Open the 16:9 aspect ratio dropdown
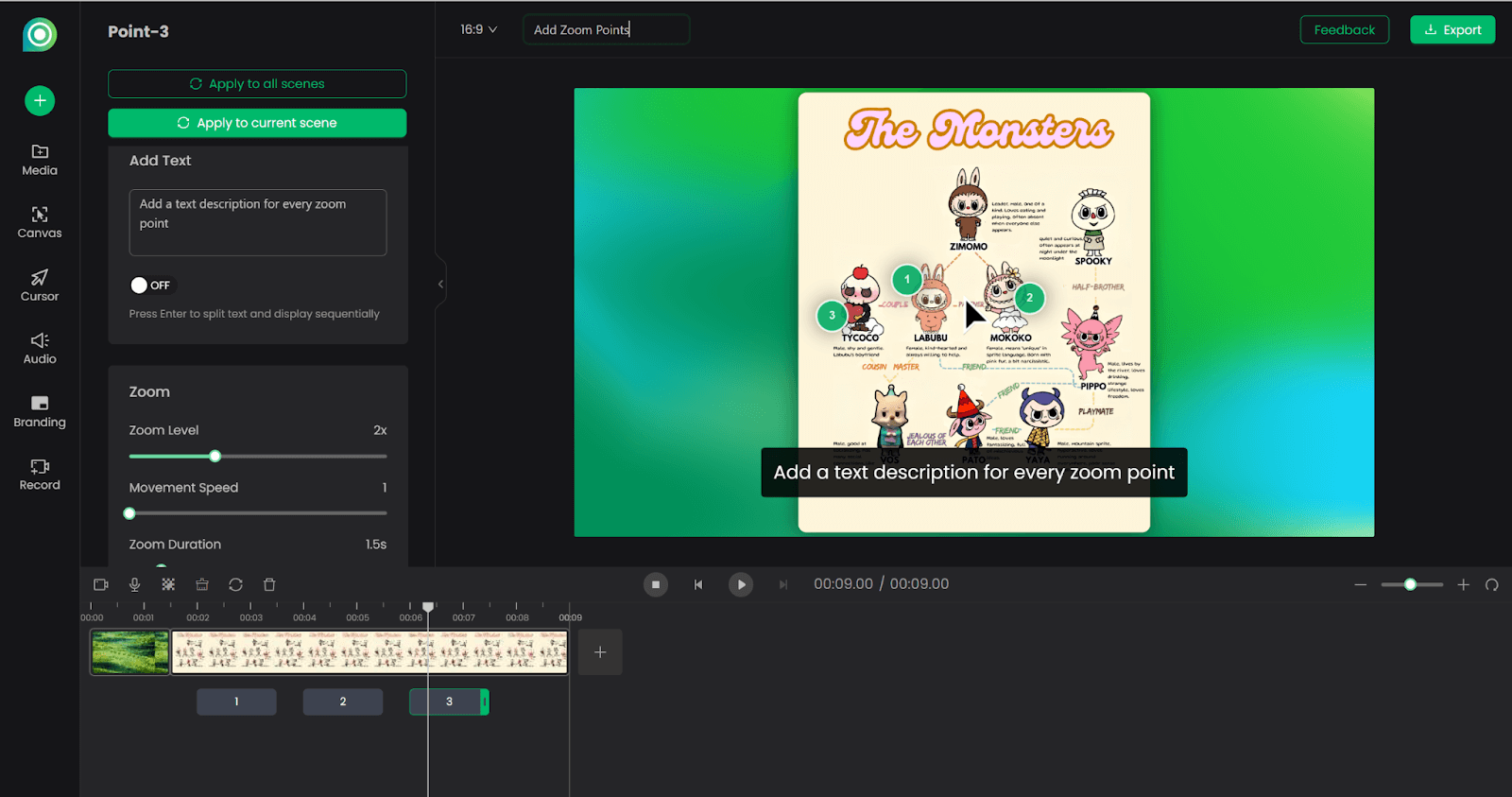 478,29
